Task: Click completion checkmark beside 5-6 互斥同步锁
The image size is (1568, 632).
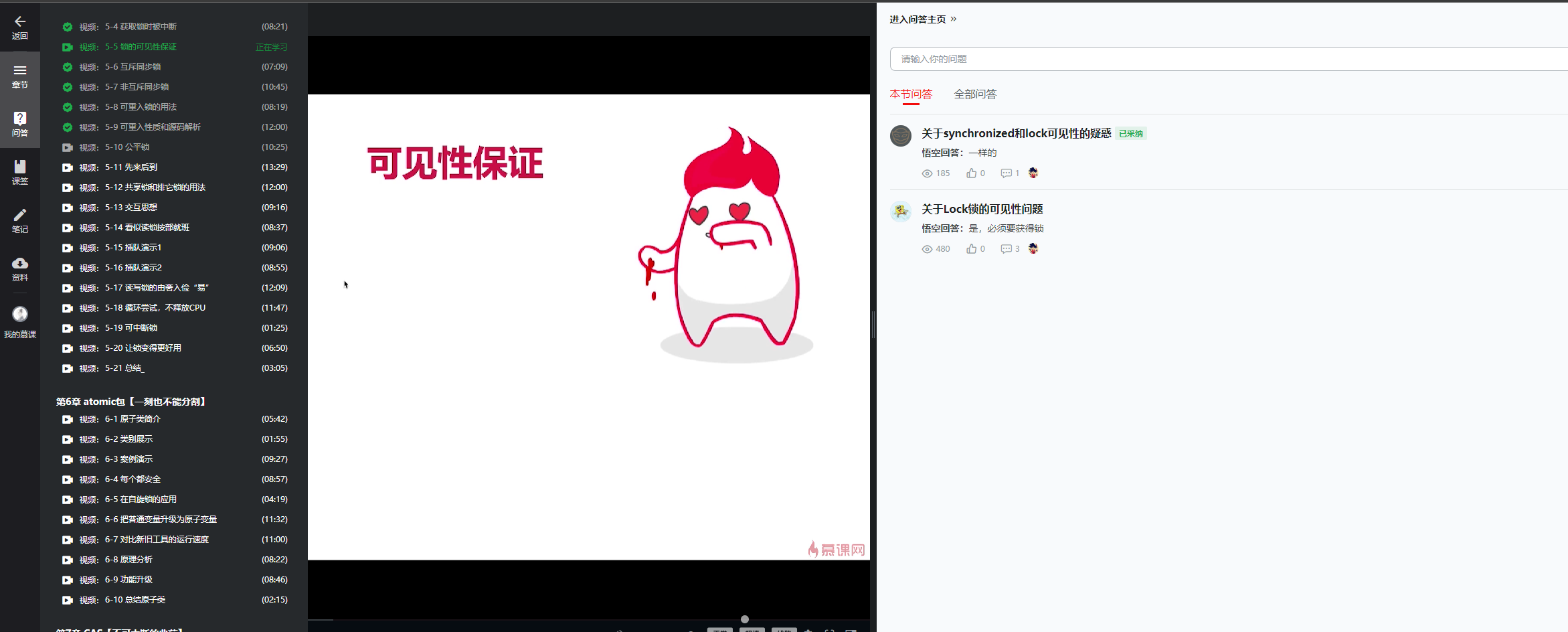Action: tap(67, 67)
